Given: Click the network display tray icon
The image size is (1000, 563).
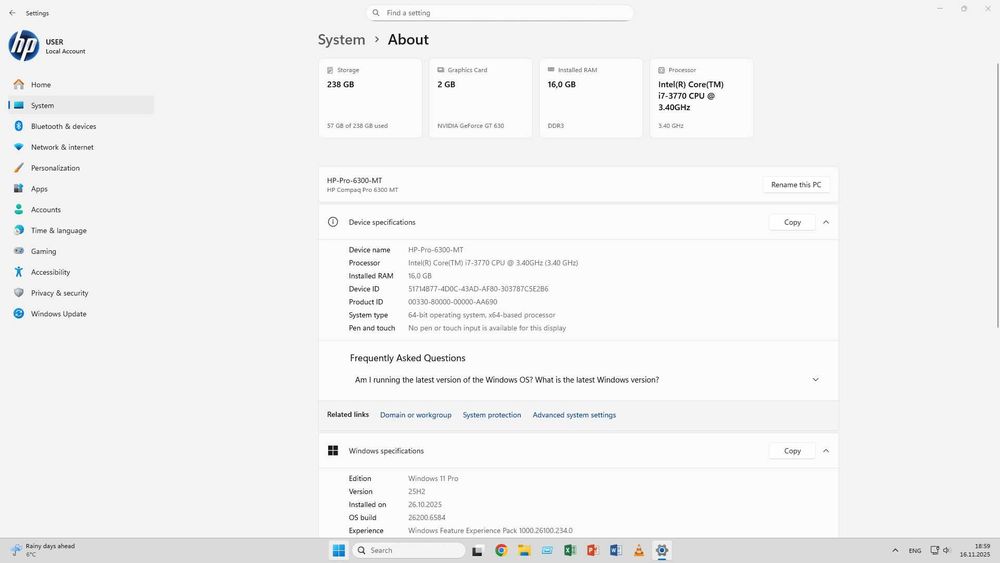Looking at the screenshot, I should pos(934,550).
